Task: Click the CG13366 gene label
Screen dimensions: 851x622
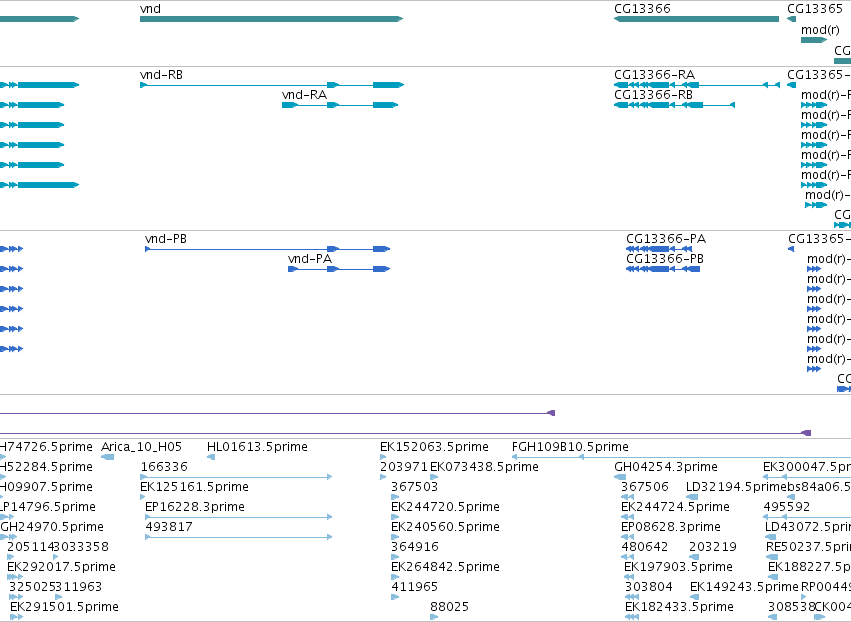Action: point(642,9)
